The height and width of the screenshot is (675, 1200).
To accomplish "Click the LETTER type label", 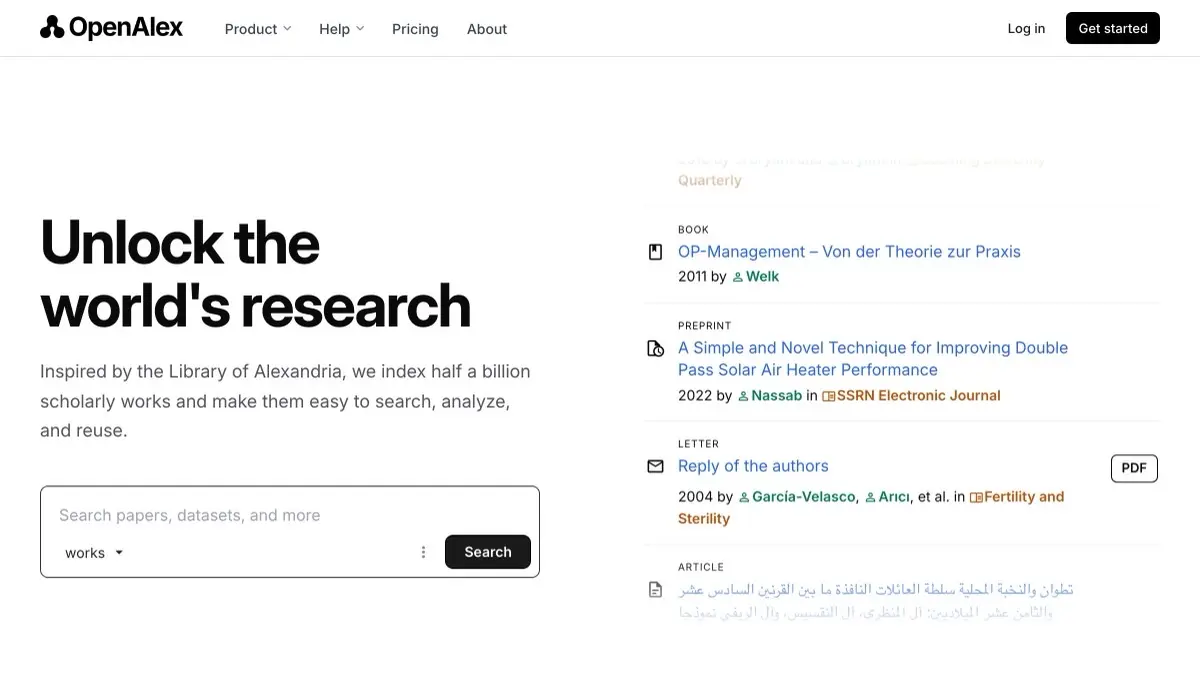I will (x=698, y=443).
